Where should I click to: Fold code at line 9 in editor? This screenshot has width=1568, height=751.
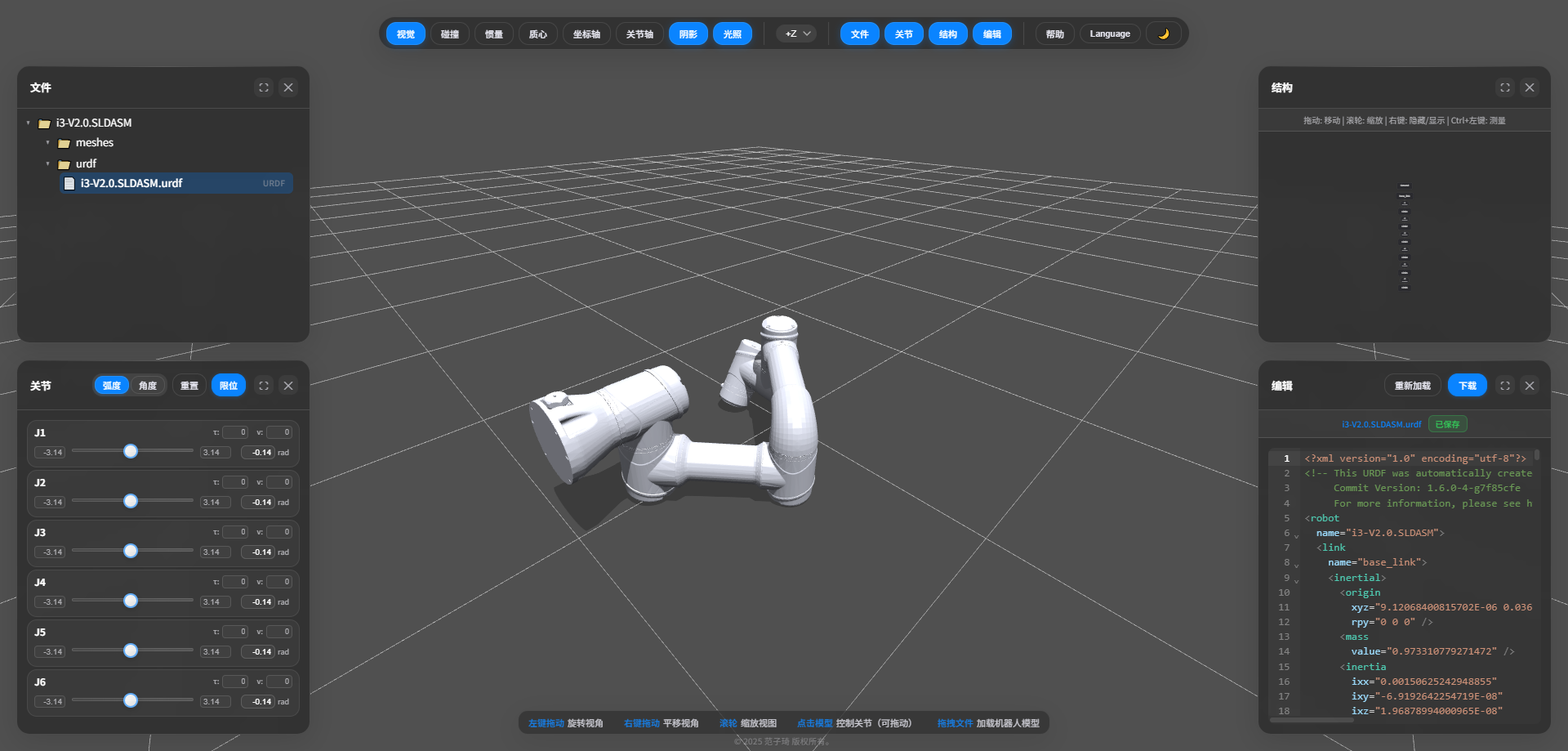tap(1297, 581)
